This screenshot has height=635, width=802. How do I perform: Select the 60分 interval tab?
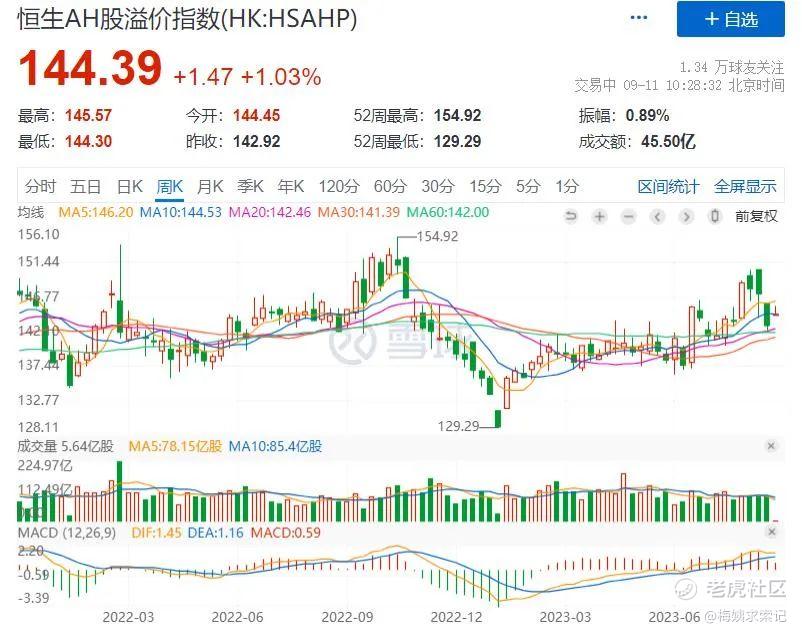[390, 186]
